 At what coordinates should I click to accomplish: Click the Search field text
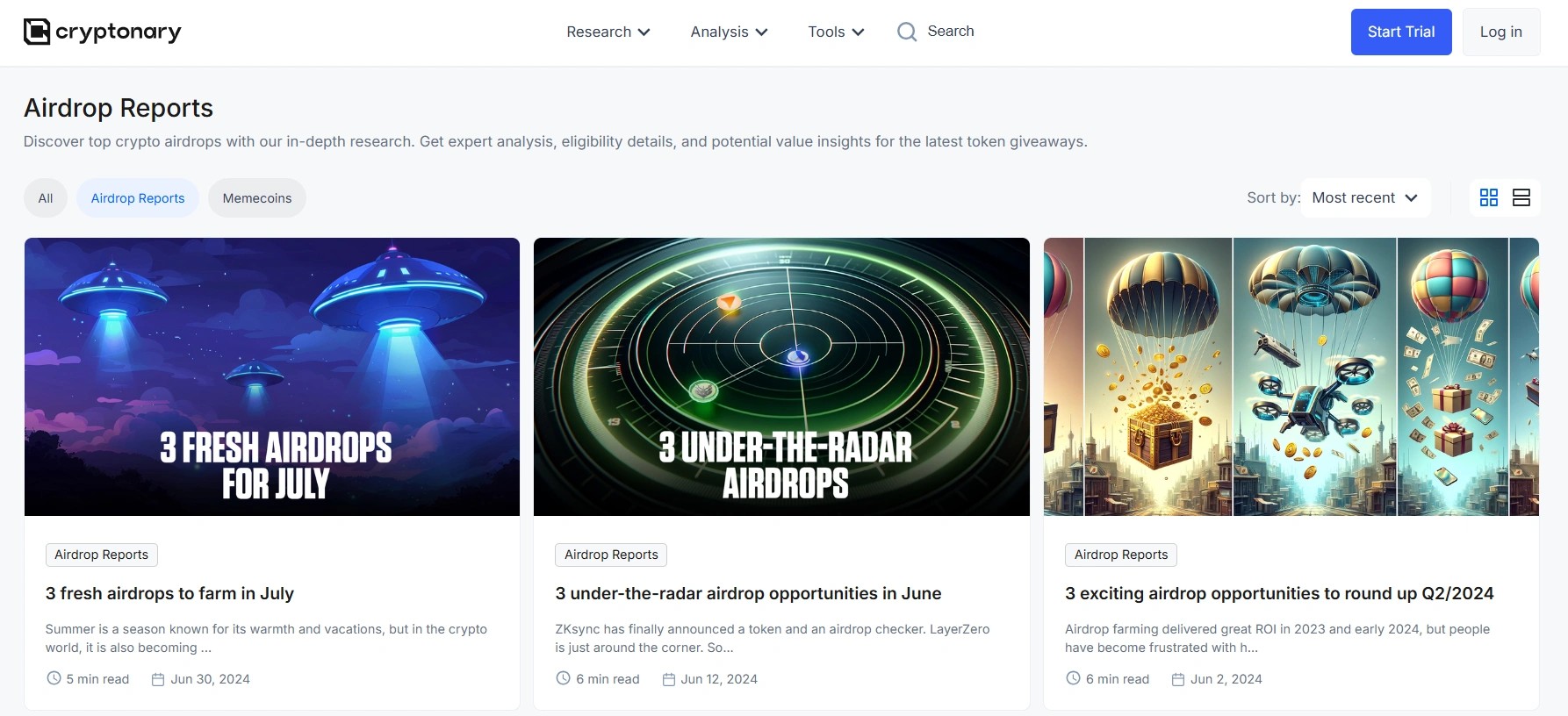951,31
